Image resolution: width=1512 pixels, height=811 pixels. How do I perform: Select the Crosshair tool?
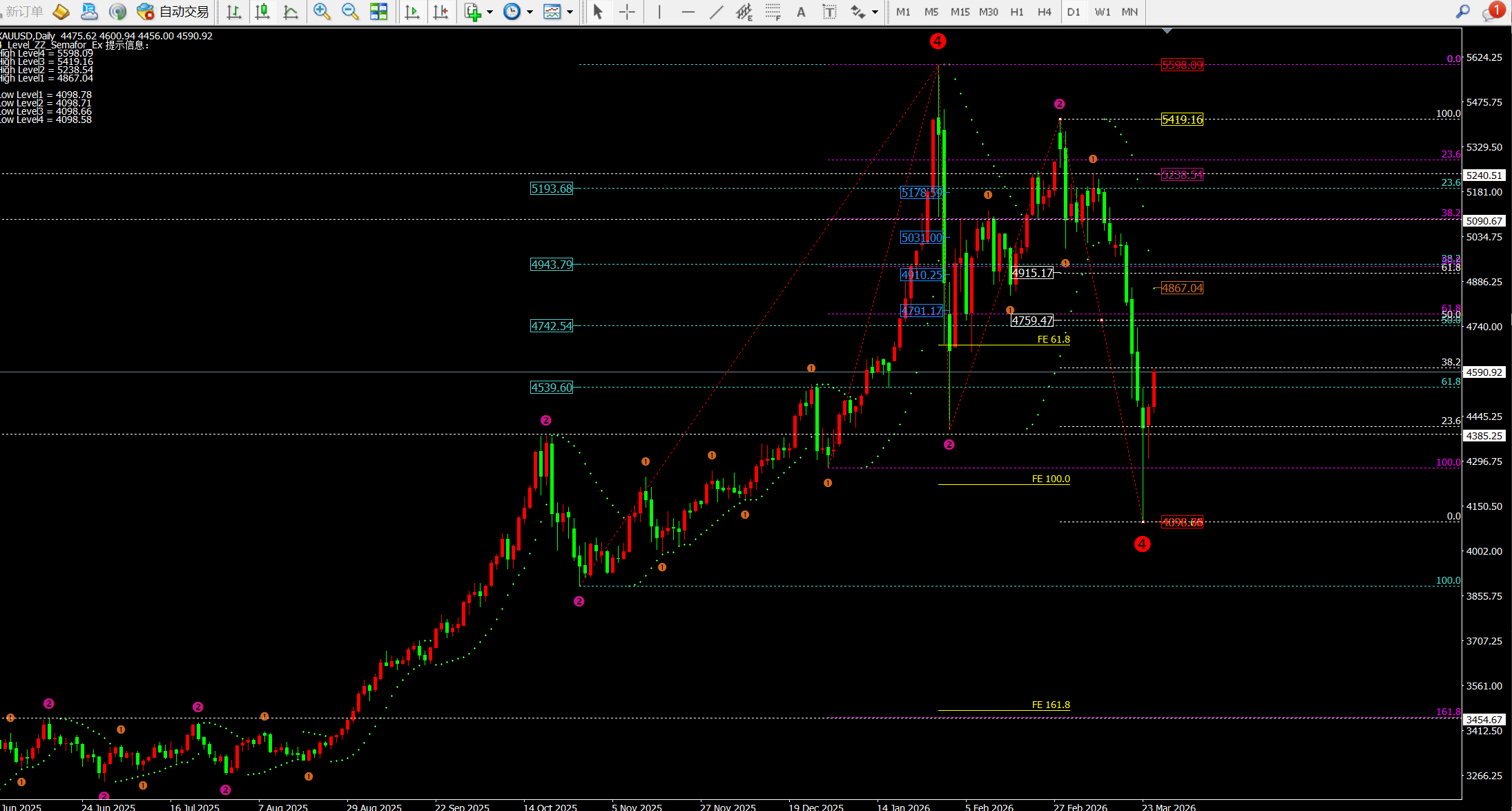[x=628, y=12]
